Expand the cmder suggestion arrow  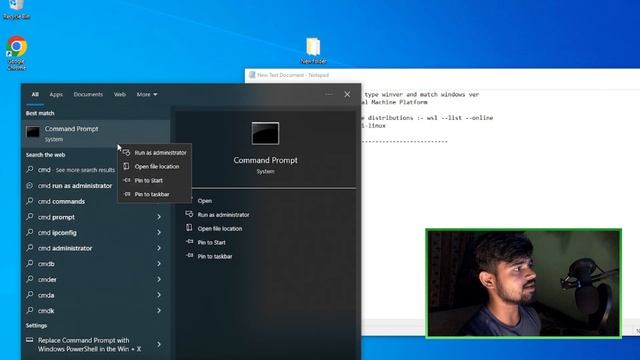159,279
